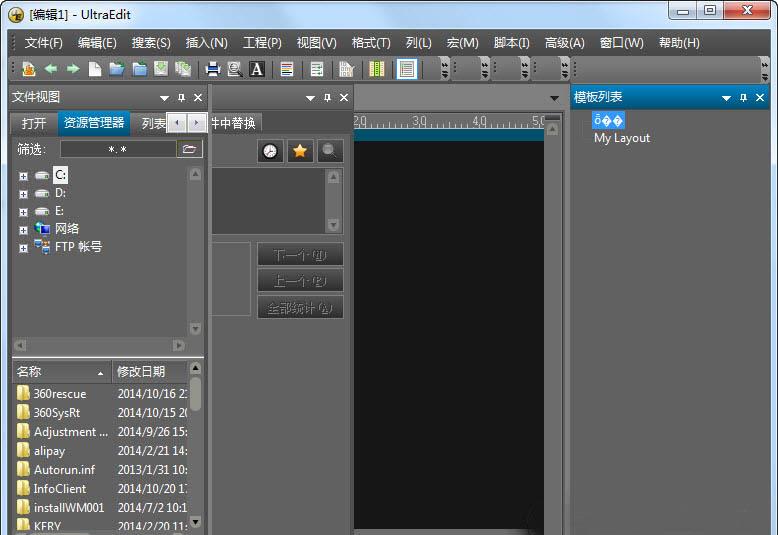Toggle hex edit mode icon
The width and height of the screenshot is (778, 535).
pyautogui.click(x=346, y=69)
